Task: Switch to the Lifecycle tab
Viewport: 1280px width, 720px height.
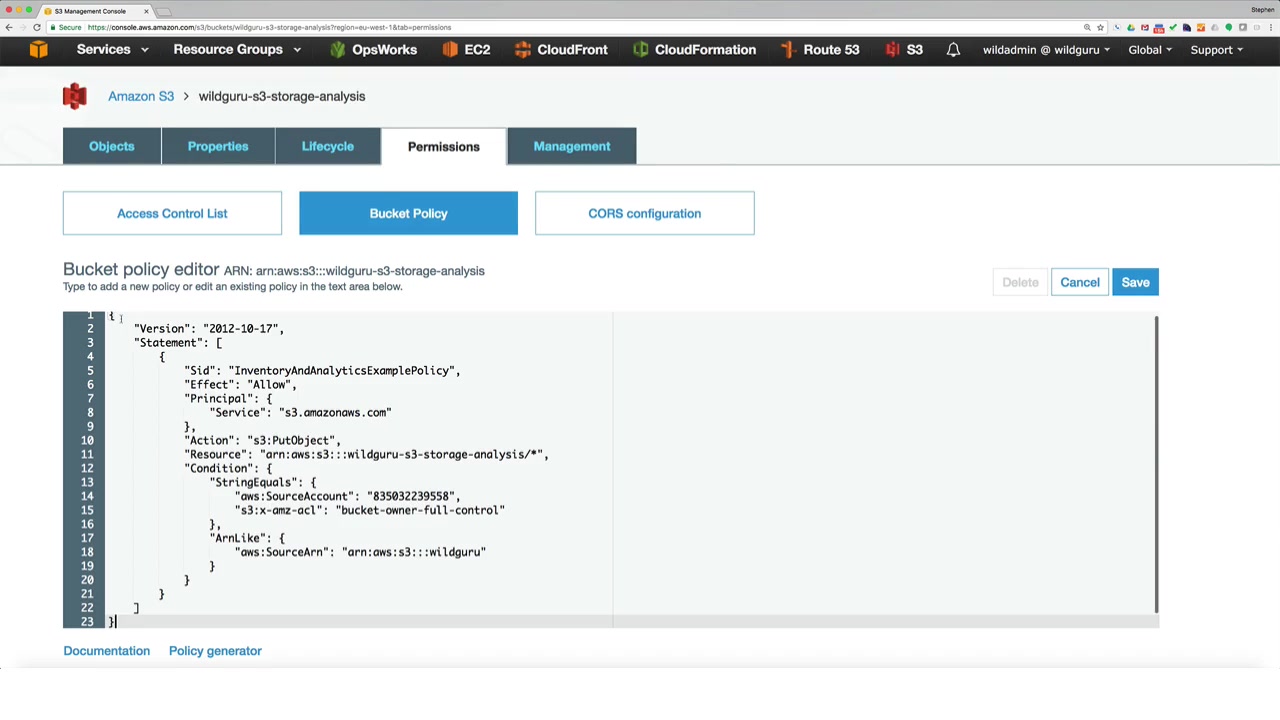Action: tap(328, 146)
